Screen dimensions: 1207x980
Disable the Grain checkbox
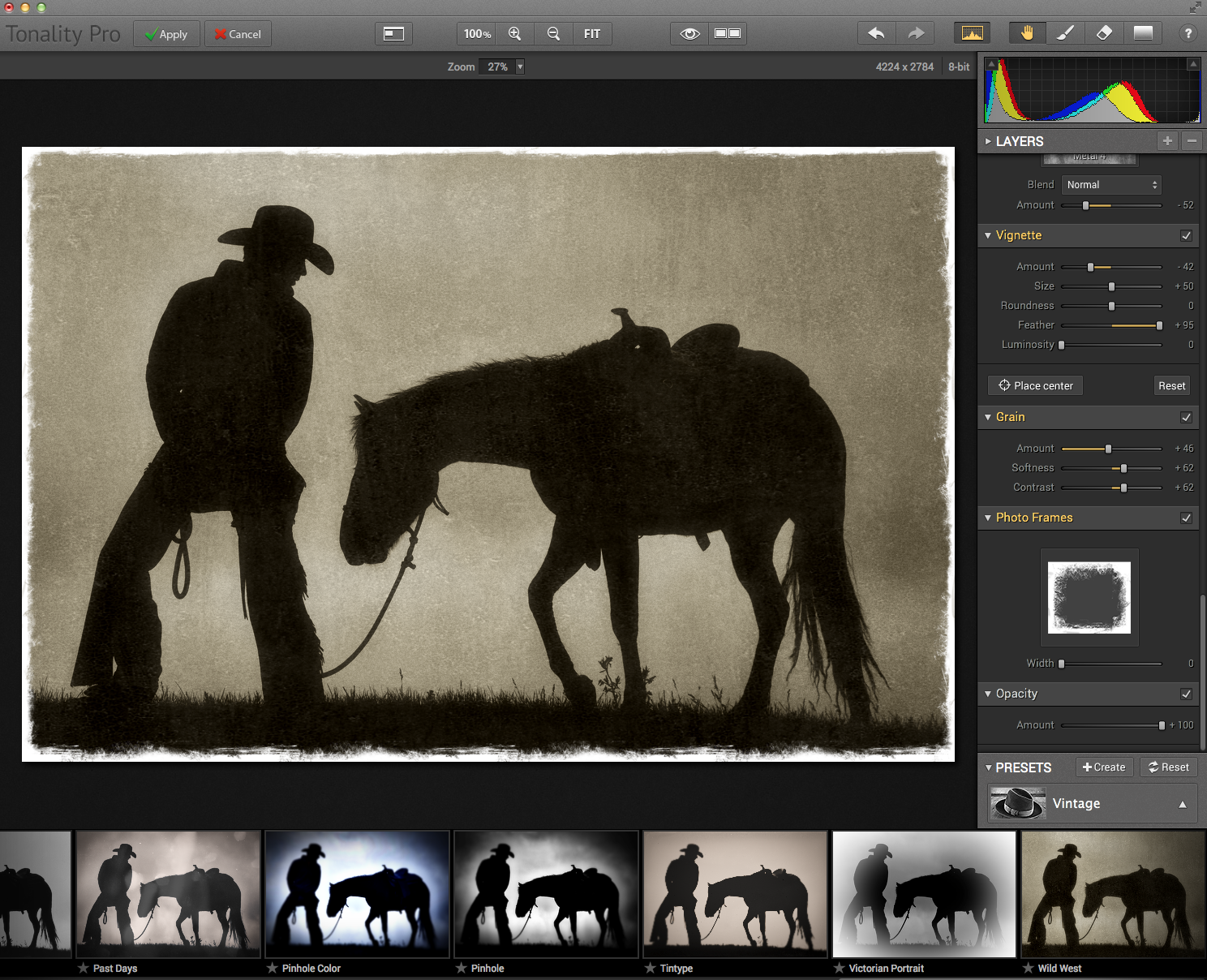coord(1186,417)
